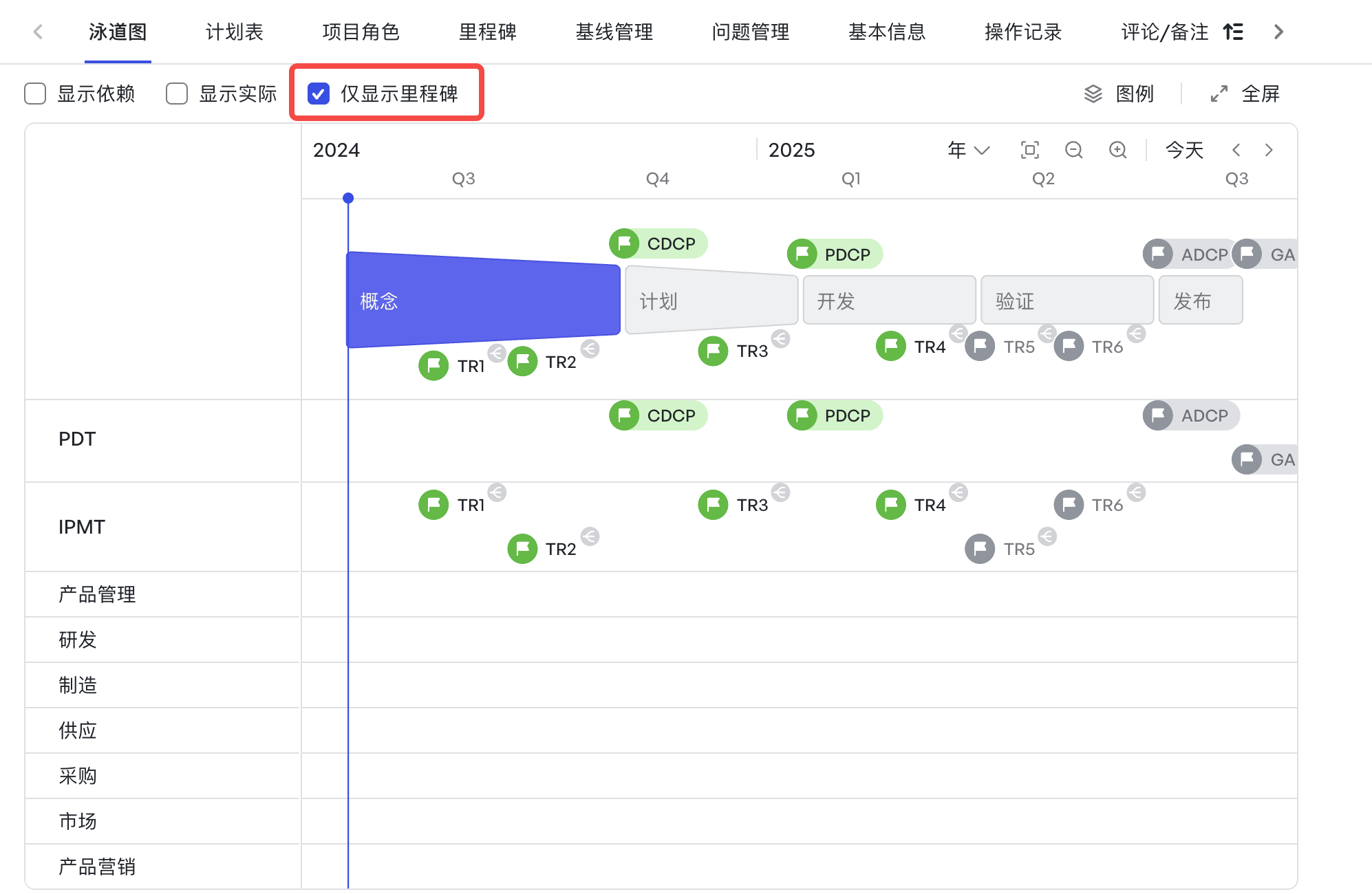
Task: Click the TR1 flag in top lane
Action: [x=433, y=365]
